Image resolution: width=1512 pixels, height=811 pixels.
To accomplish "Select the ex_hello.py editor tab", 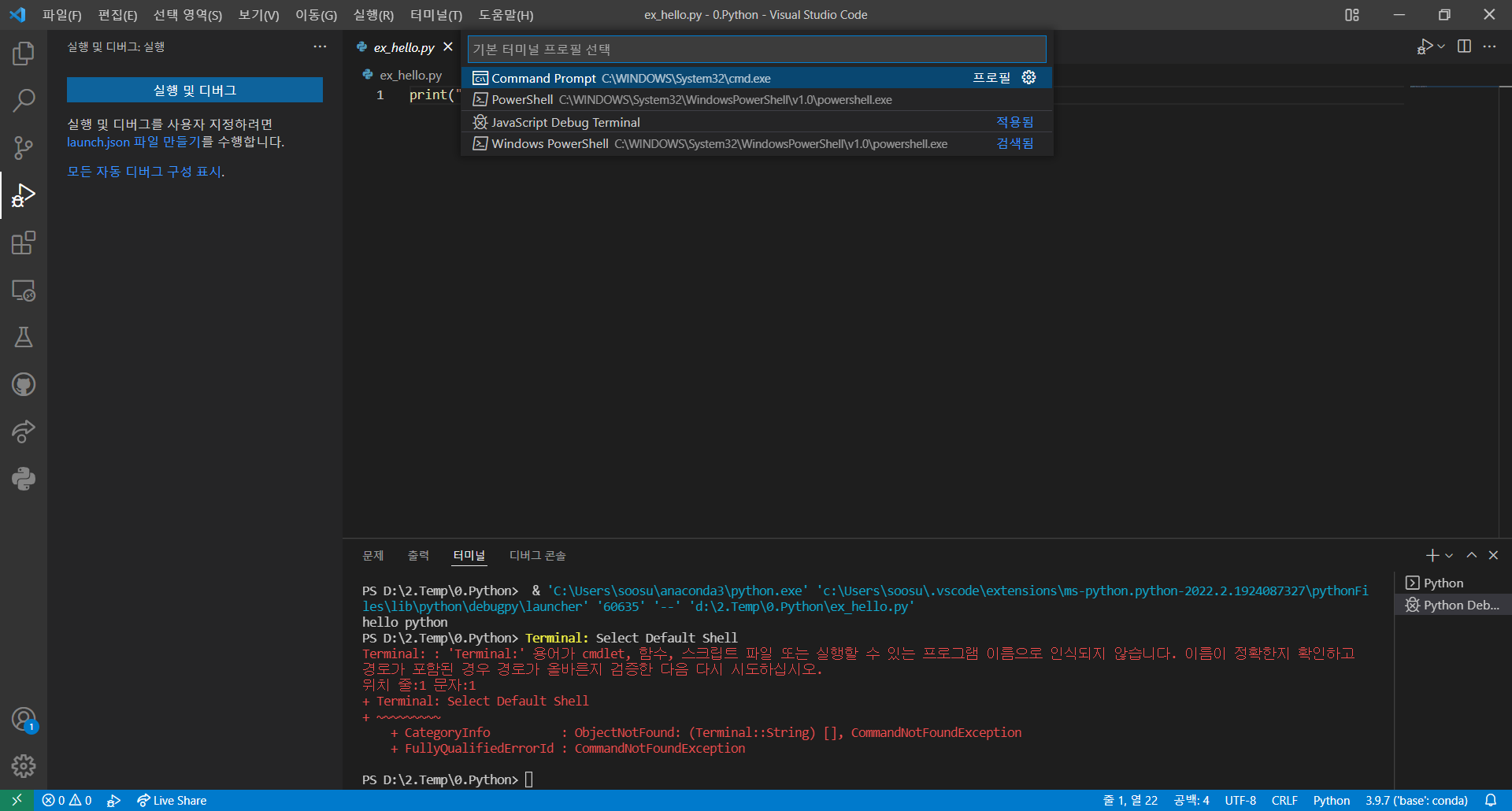I will click(x=403, y=47).
